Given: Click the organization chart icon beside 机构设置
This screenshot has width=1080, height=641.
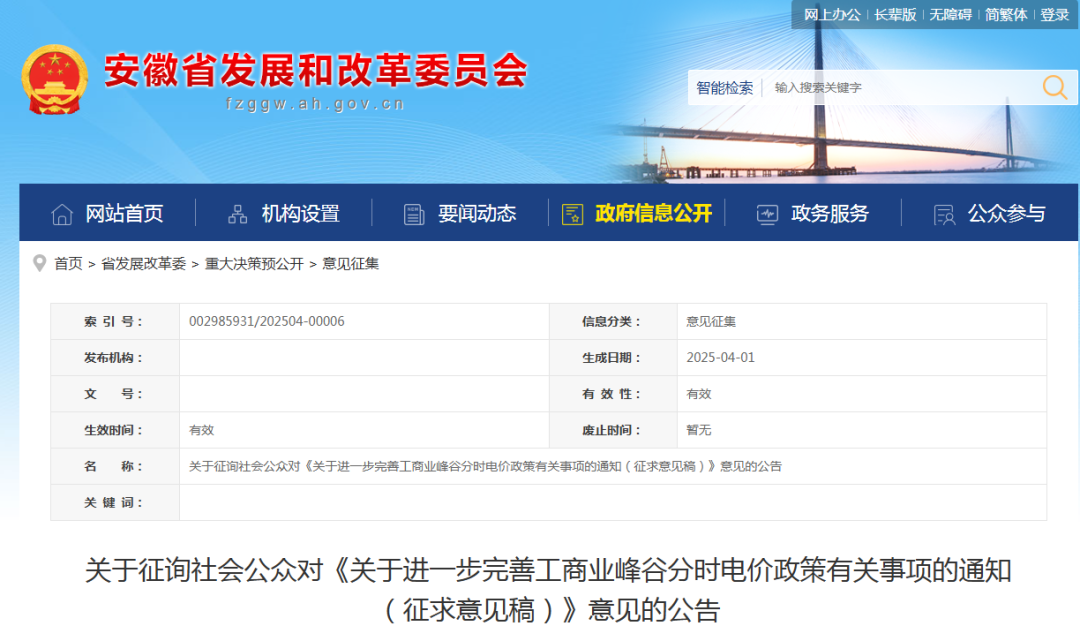Looking at the screenshot, I should 238,214.
